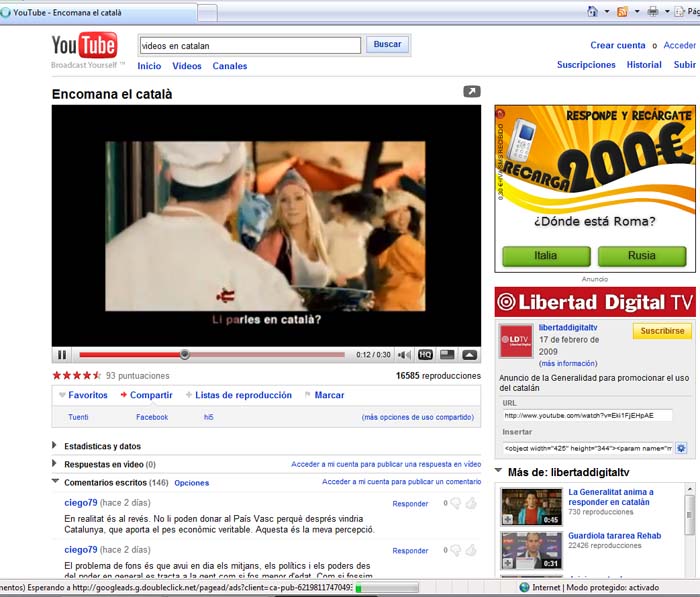This screenshot has width=700, height=597.
Task: Share the video on Facebook
Action: (152, 417)
